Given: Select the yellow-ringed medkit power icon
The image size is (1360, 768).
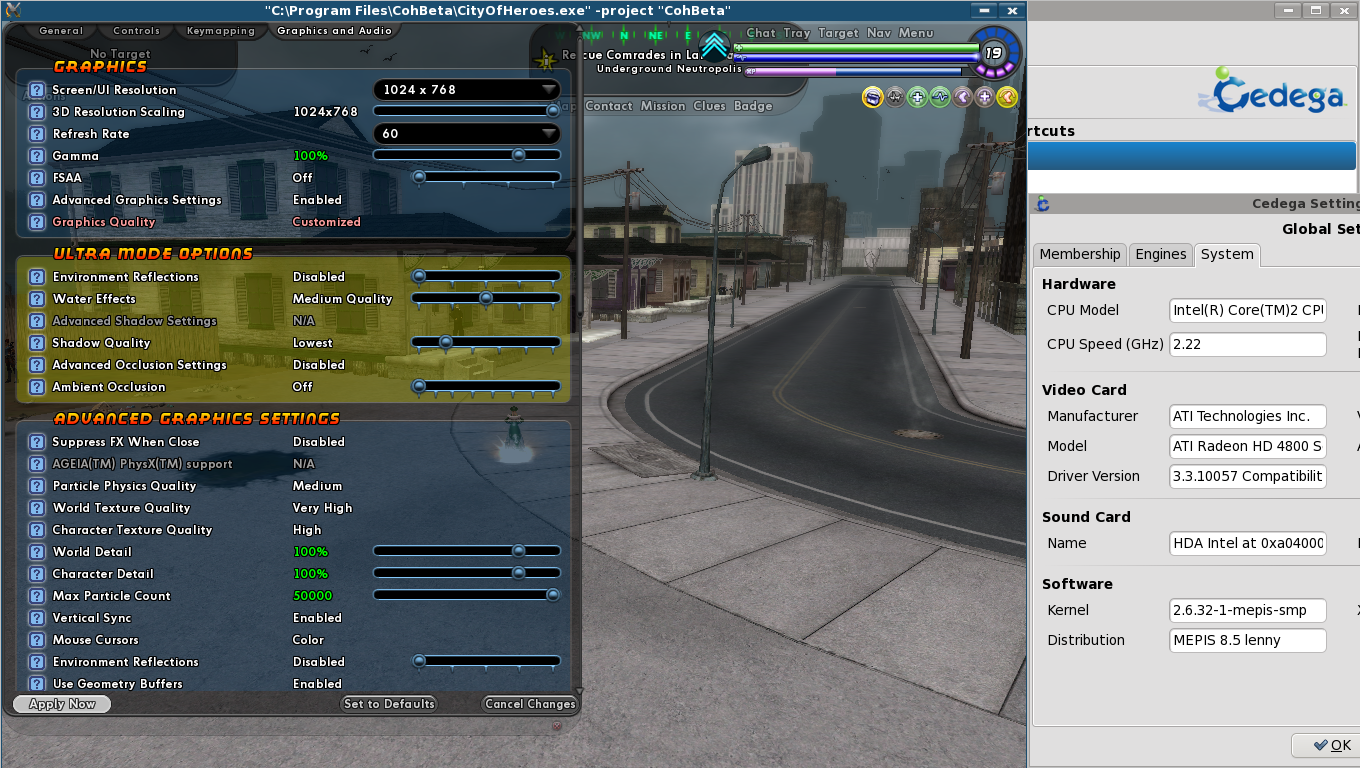Looking at the screenshot, I should [x=873, y=96].
